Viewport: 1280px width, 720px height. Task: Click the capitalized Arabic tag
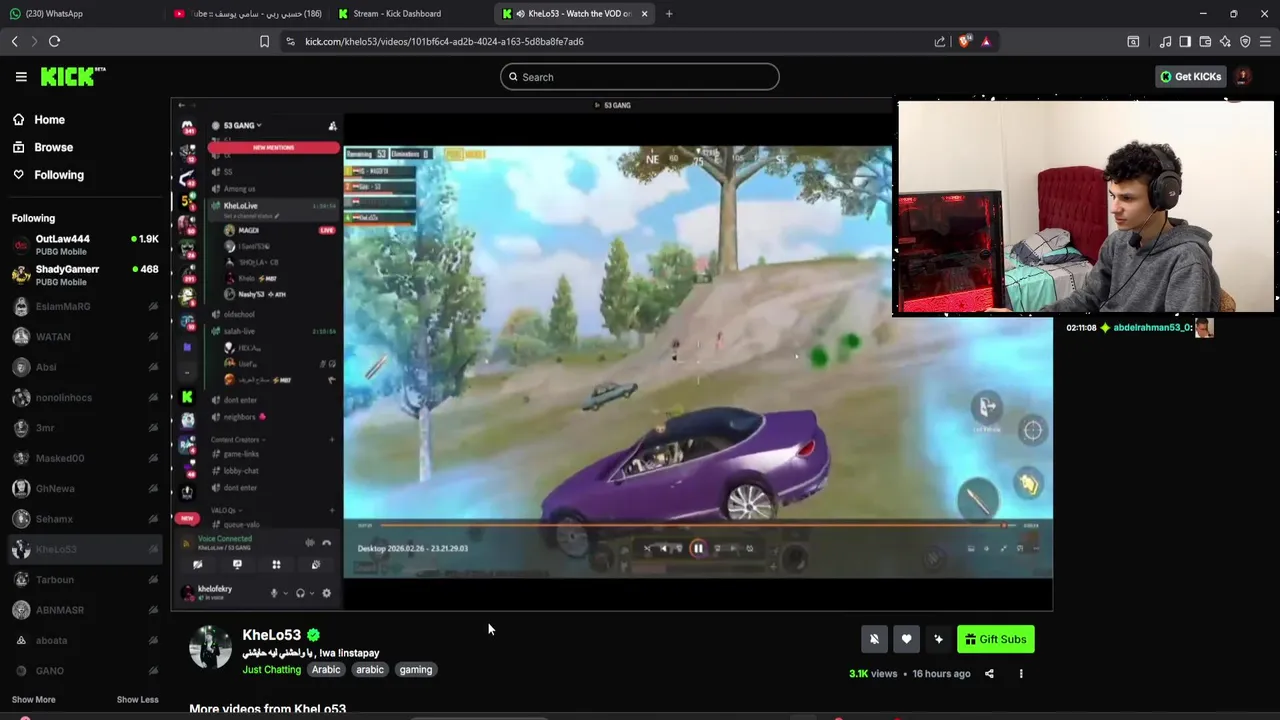click(x=326, y=670)
